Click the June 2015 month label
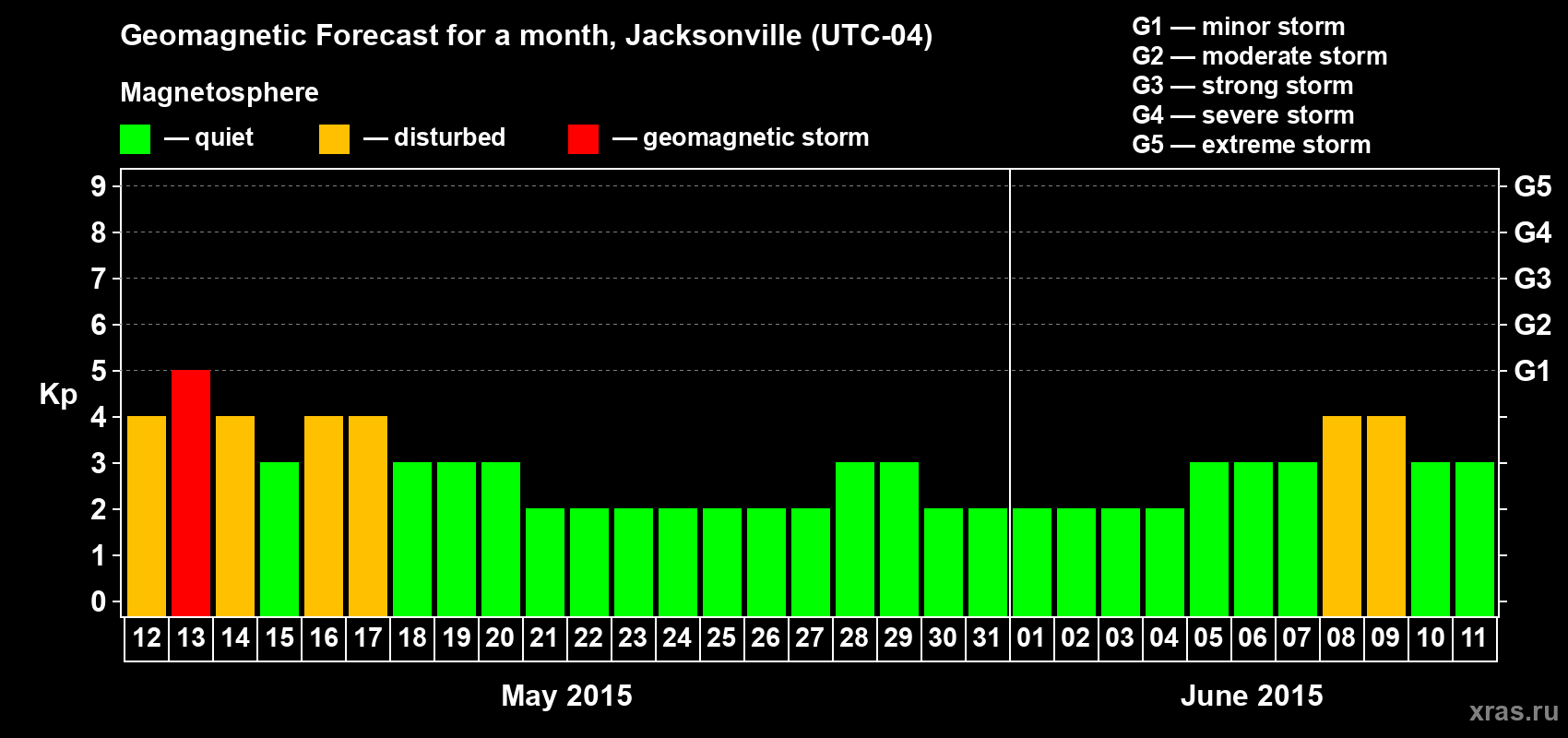 click(x=1252, y=696)
